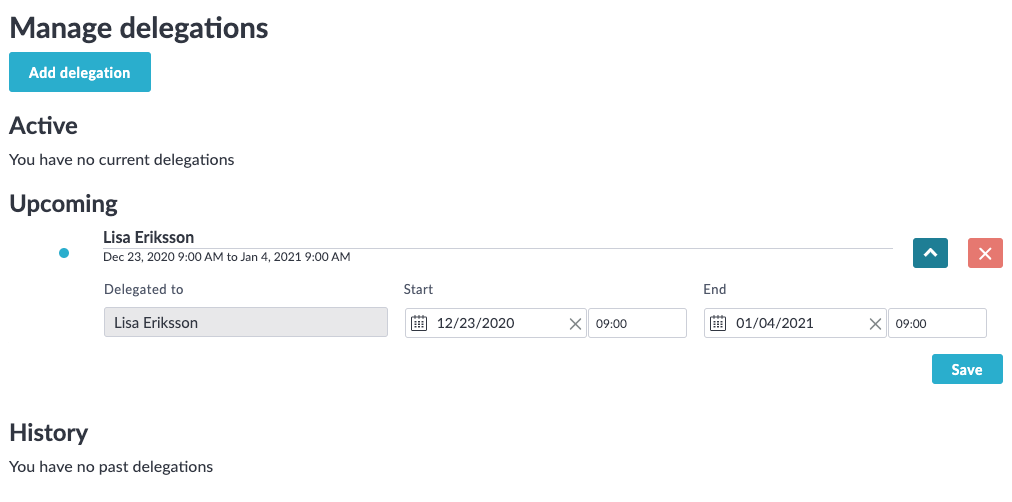The width and height of the screenshot is (1012, 502).
Task: Click the History section heading
Action: [x=49, y=432]
